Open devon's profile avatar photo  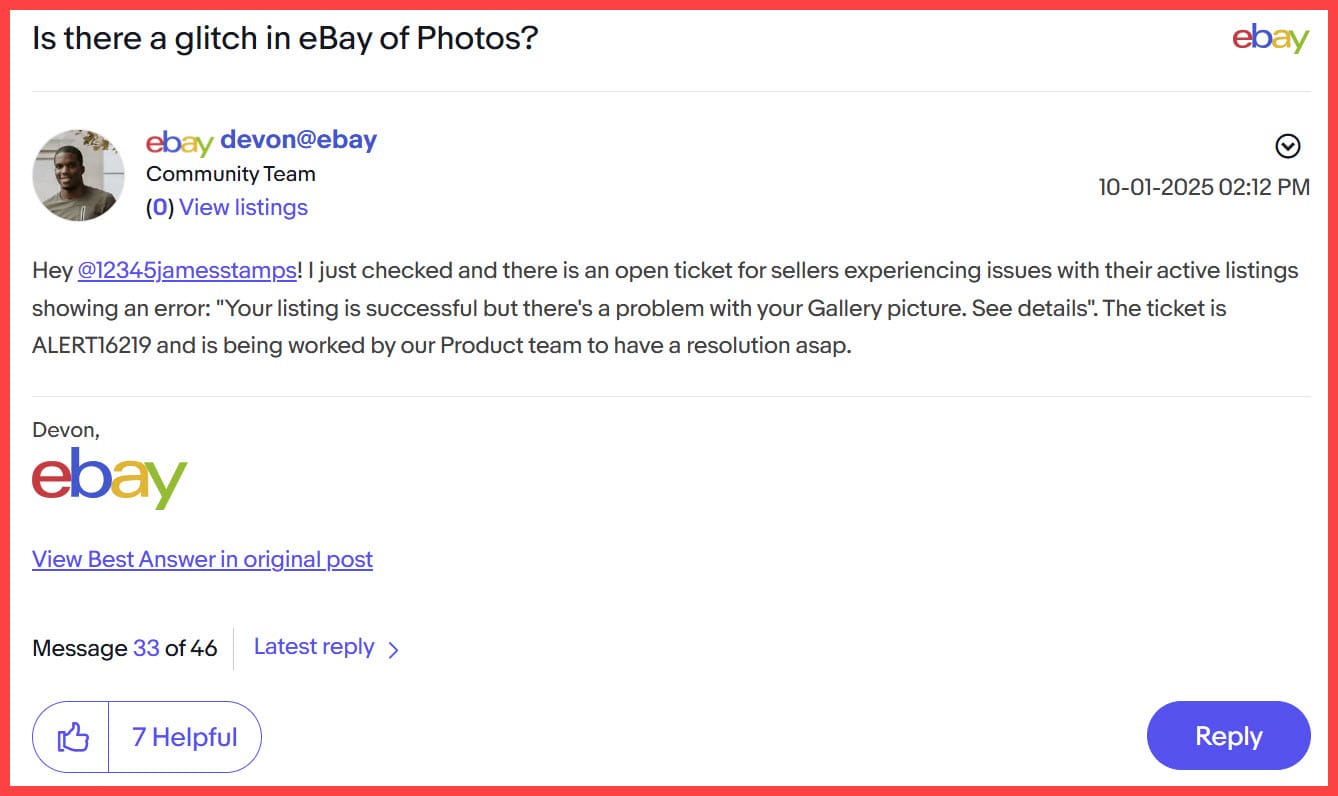click(x=79, y=174)
